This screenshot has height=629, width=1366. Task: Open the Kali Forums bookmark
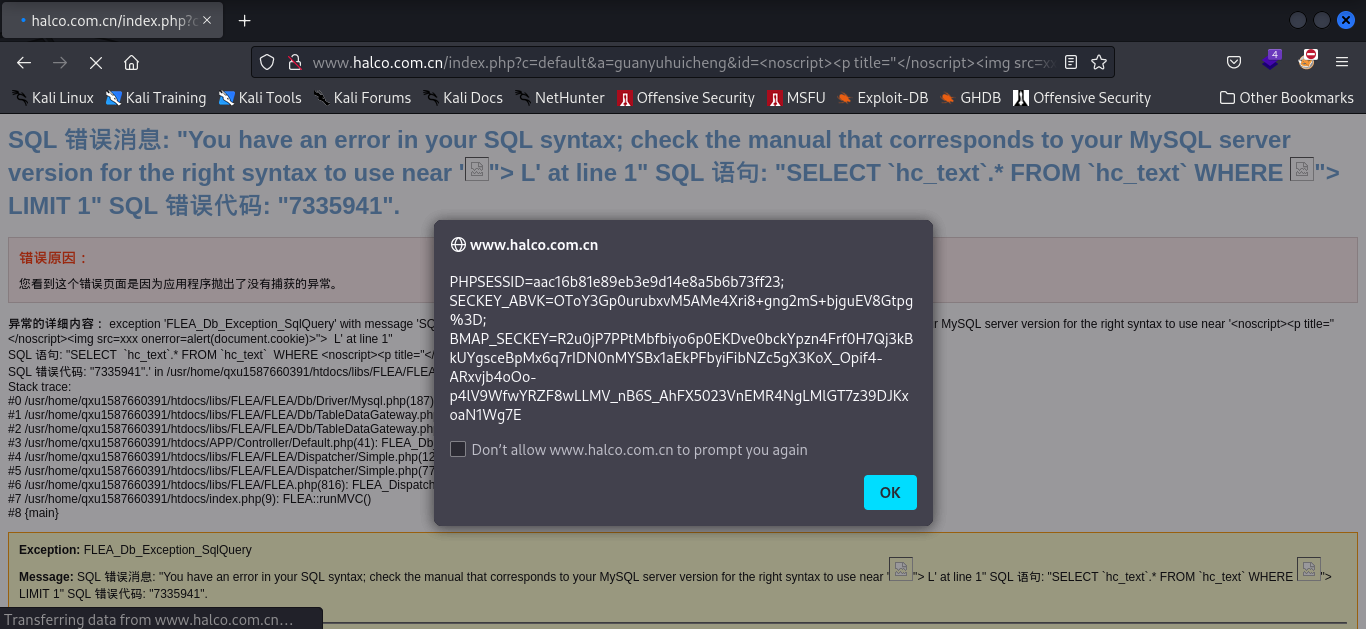pos(362,98)
